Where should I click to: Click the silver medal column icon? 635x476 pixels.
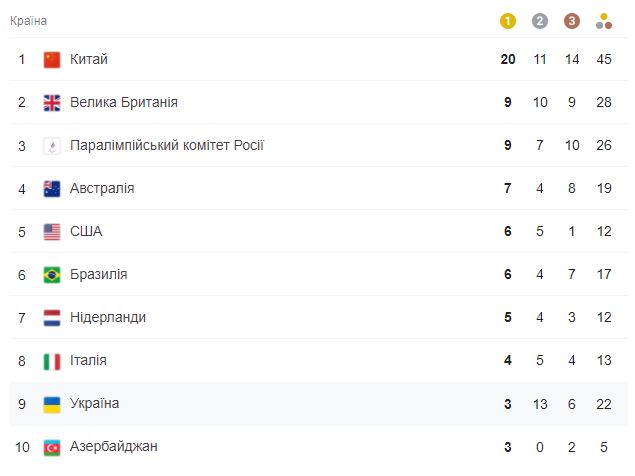pos(539,21)
